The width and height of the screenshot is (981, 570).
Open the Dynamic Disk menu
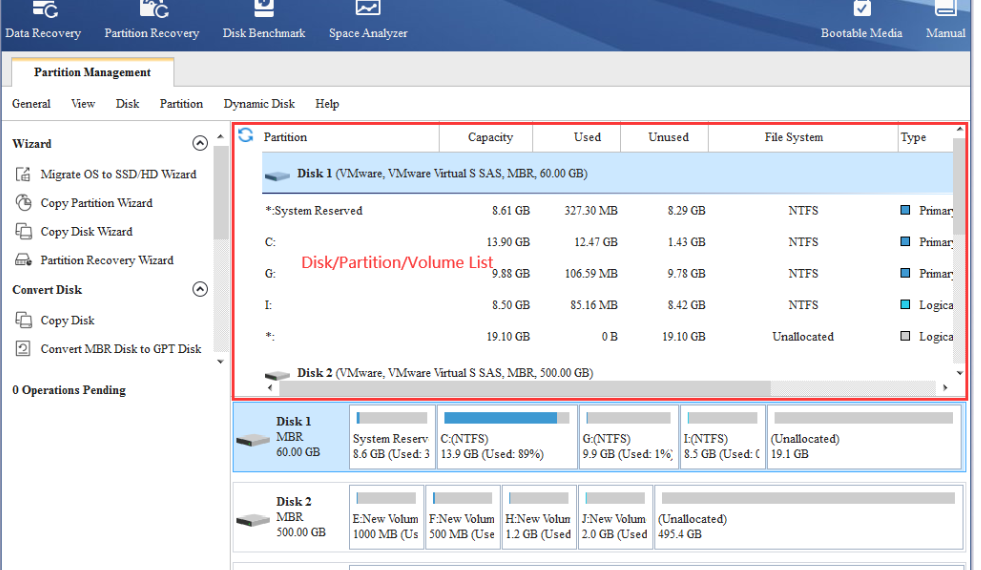coord(259,104)
